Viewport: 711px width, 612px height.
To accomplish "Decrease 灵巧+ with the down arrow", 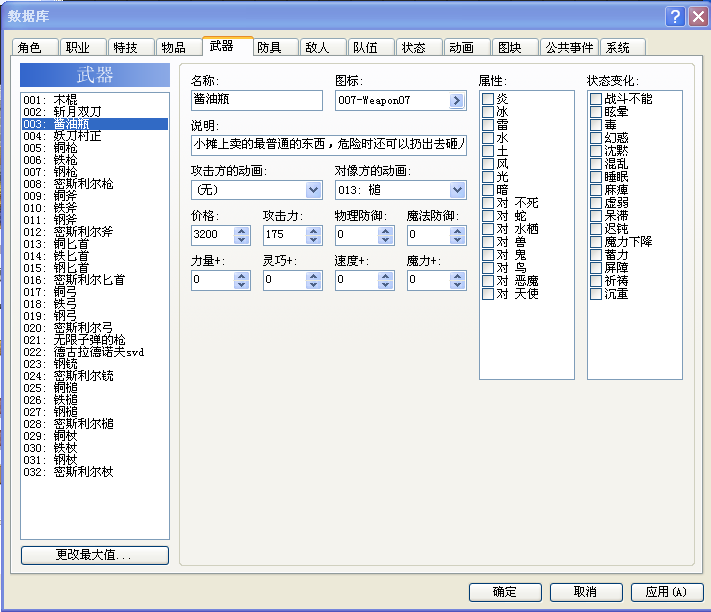I will pos(314,285).
